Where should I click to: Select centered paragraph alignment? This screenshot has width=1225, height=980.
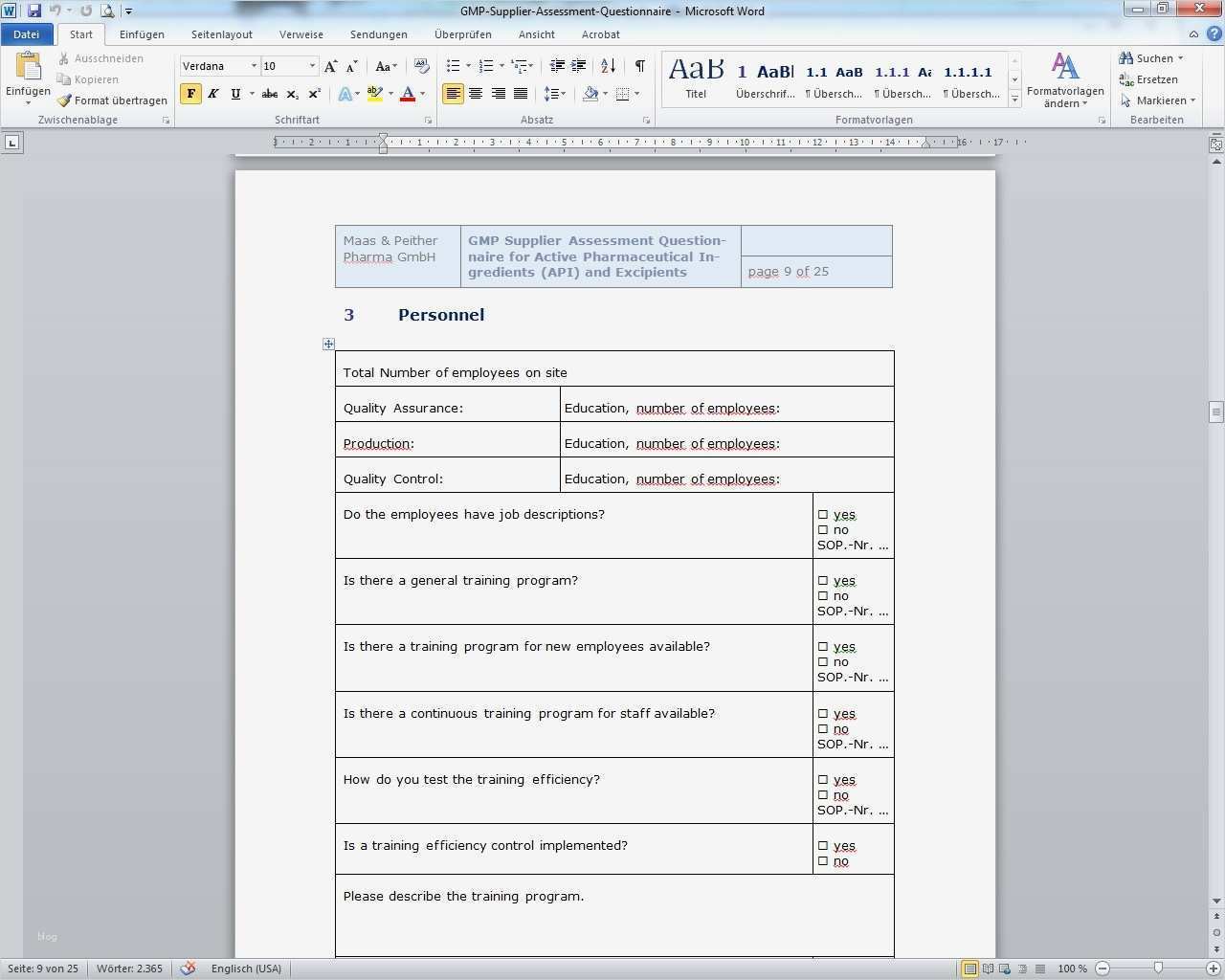[x=476, y=94]
